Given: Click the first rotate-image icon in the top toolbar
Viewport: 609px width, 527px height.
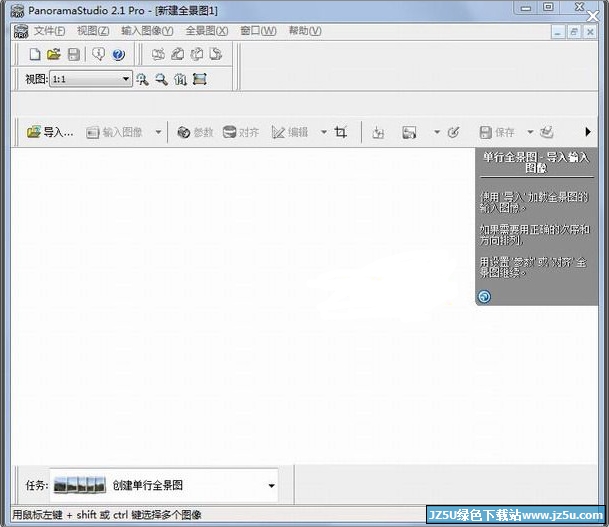Looking at the screenshot, I should pyautogui.click(x=158, y=54).
